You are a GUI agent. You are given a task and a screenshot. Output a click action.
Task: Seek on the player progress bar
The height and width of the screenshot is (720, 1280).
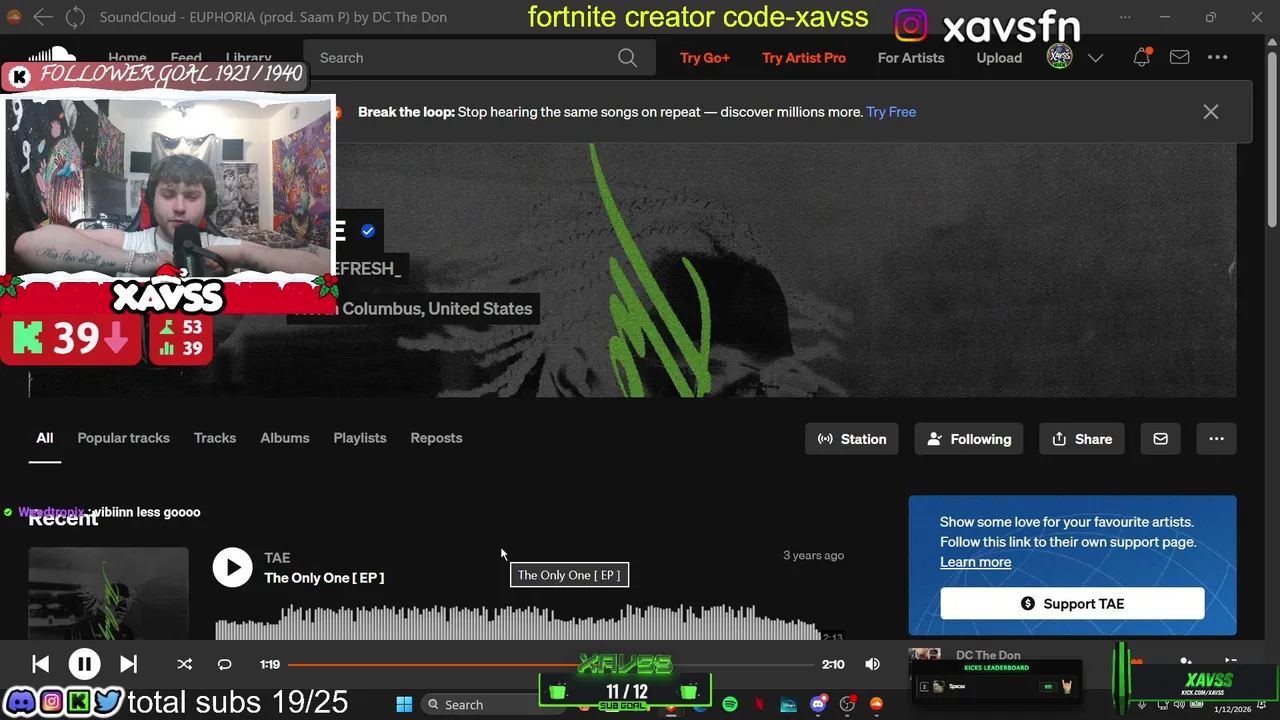(x=550, y=664)
